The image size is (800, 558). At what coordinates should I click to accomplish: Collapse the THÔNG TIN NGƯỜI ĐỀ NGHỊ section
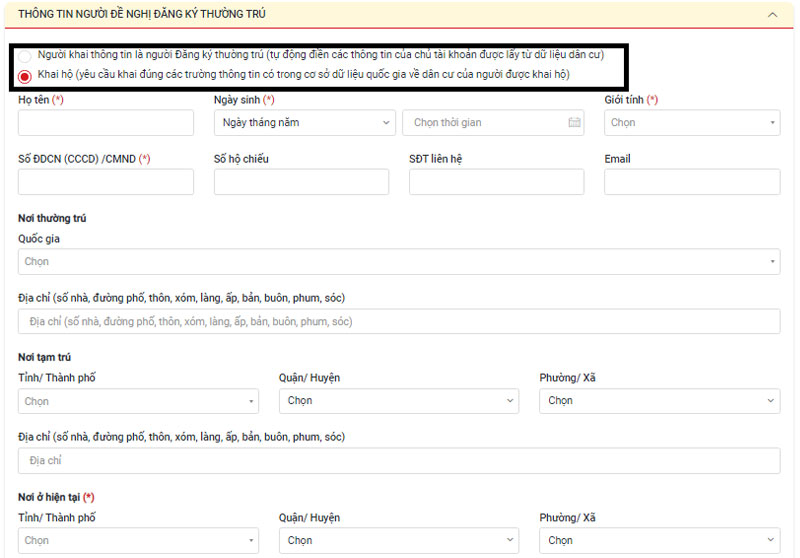(771, 15)
